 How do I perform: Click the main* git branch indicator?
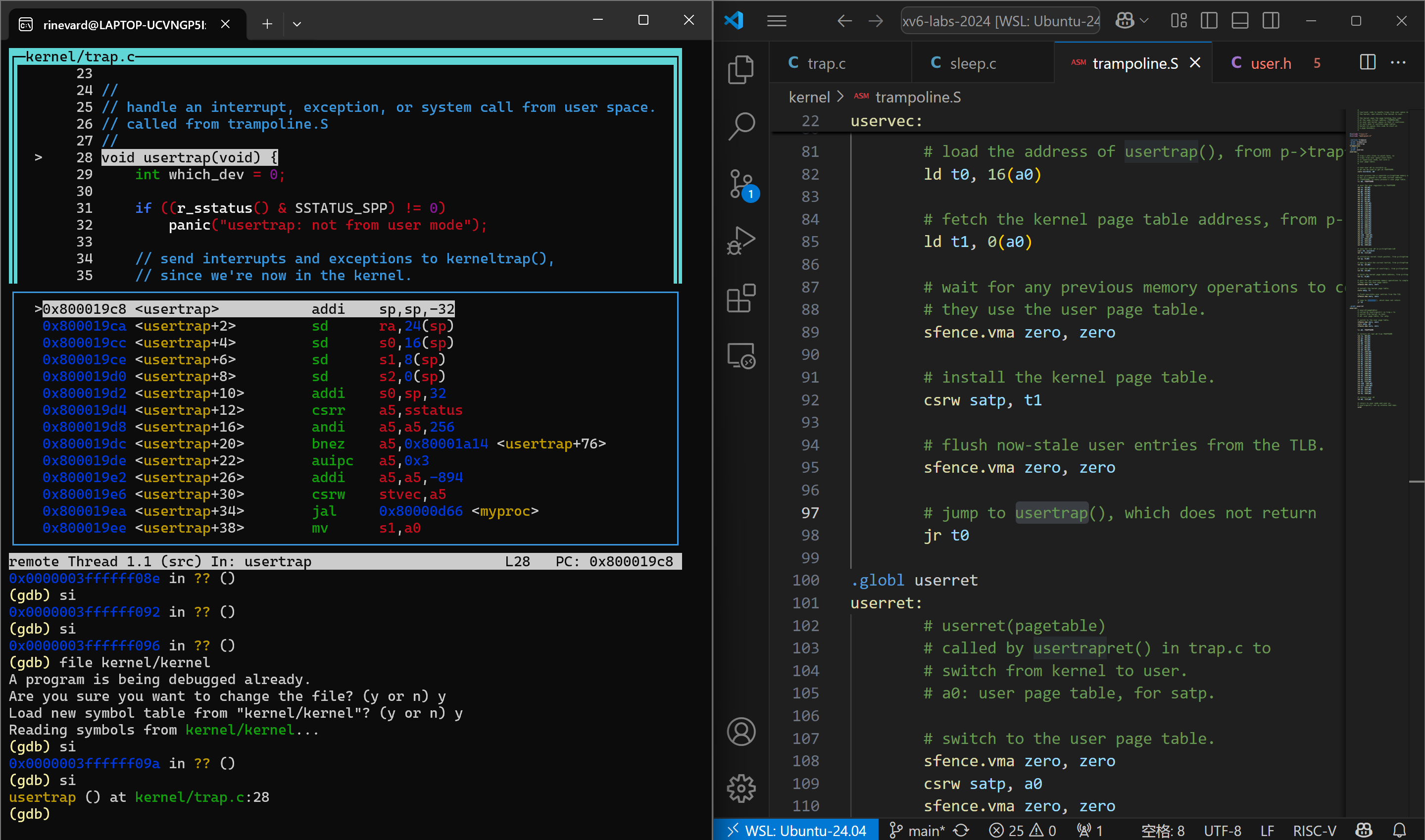tap(917, 830)
